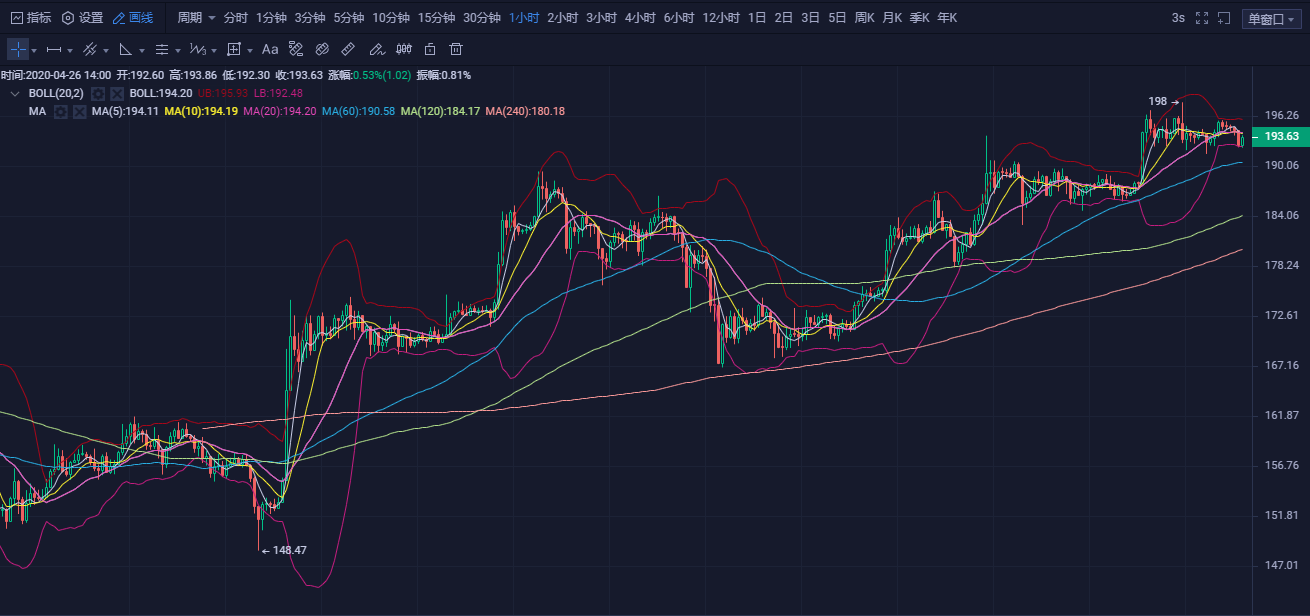Collapse the BOLL indicator legend chevron
1310x616 pixels.
[14, 93]
